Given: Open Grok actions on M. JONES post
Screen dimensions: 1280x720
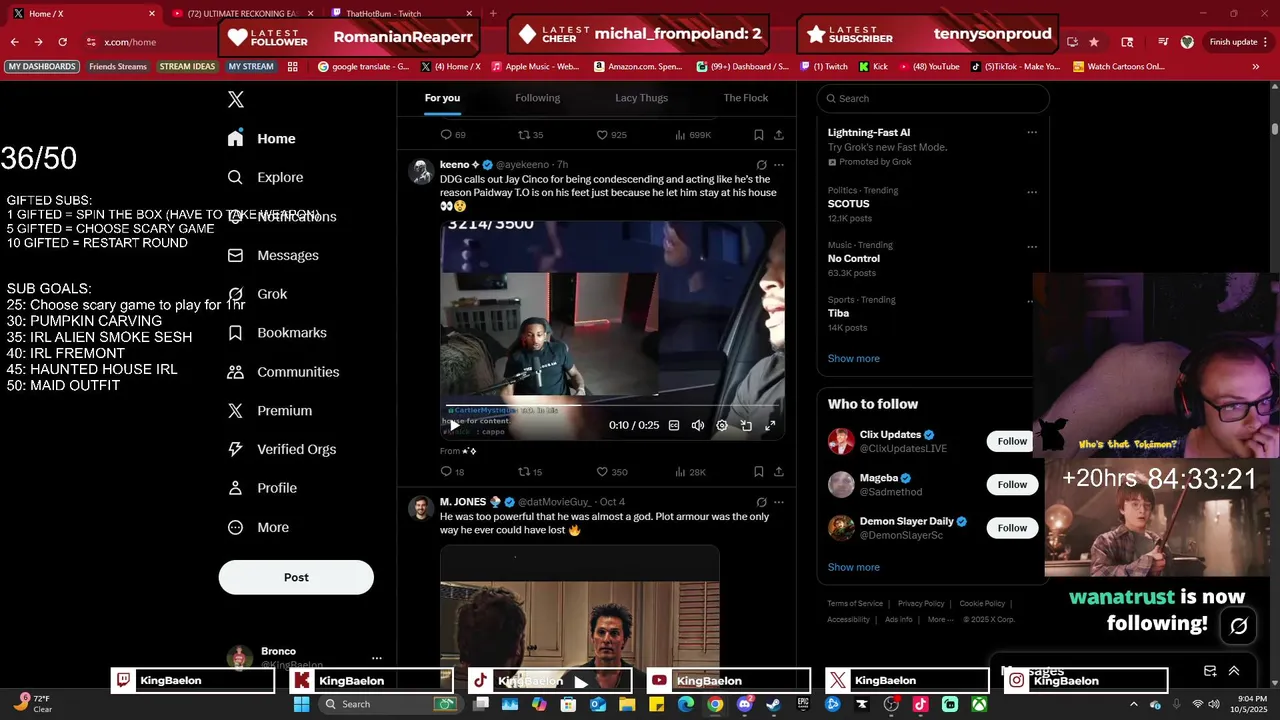Looking at the screenshot, I should pyautogui.click(x=761, y=502).
